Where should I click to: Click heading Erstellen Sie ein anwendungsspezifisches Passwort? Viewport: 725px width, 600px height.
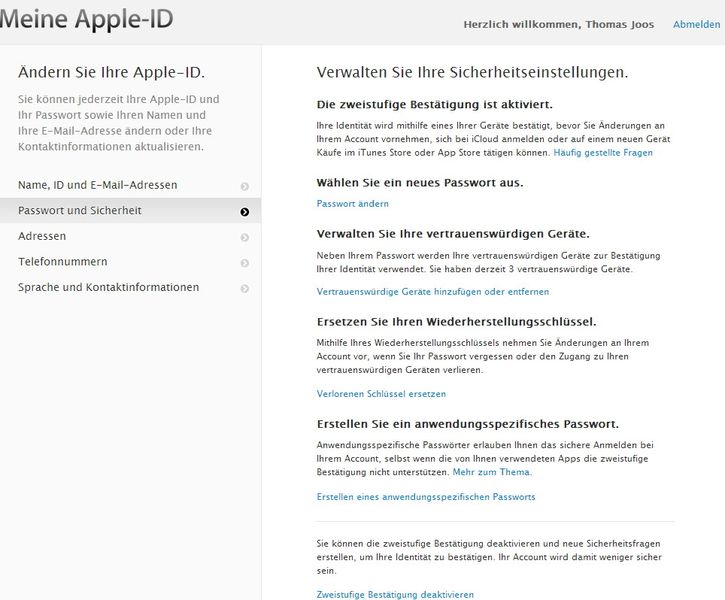467,424
